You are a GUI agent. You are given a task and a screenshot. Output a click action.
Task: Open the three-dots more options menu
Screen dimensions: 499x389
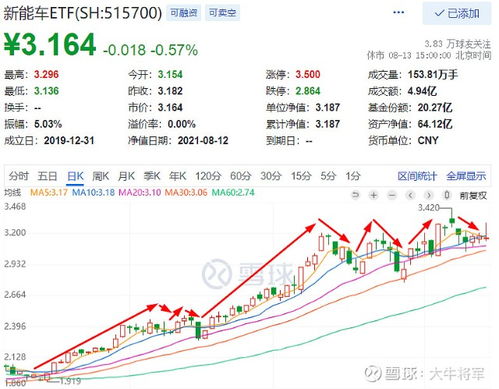pyautogui.click(x=399, y=13)
